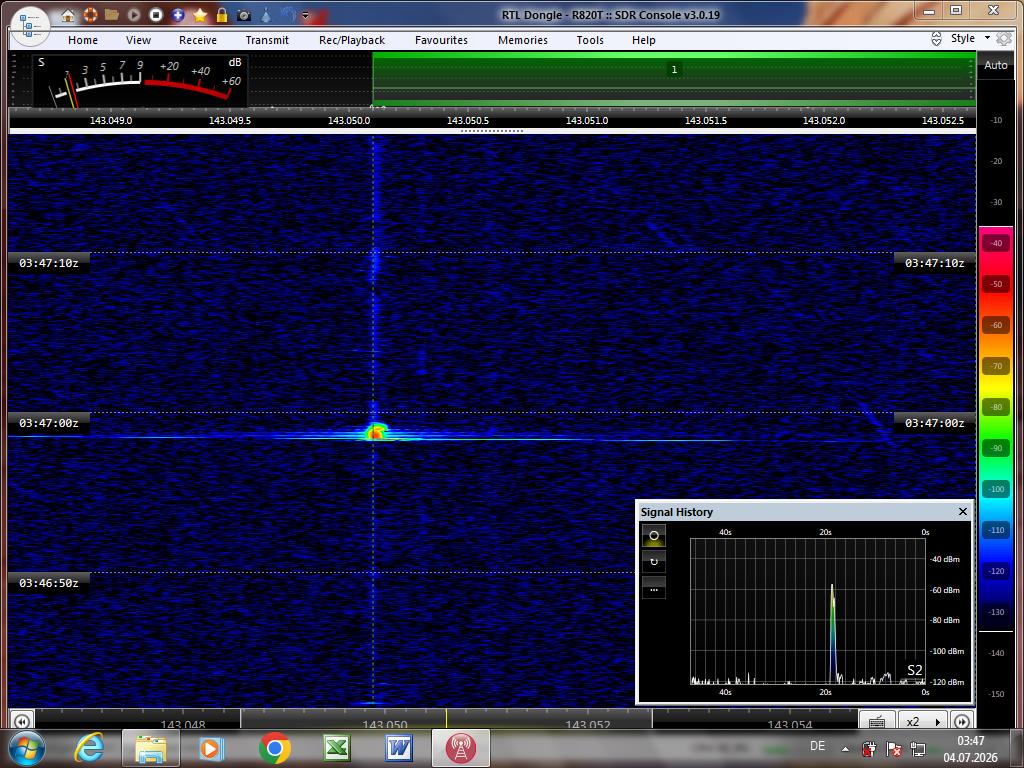
Task: Click the Play start radio icon
Action: coord(134,14)
